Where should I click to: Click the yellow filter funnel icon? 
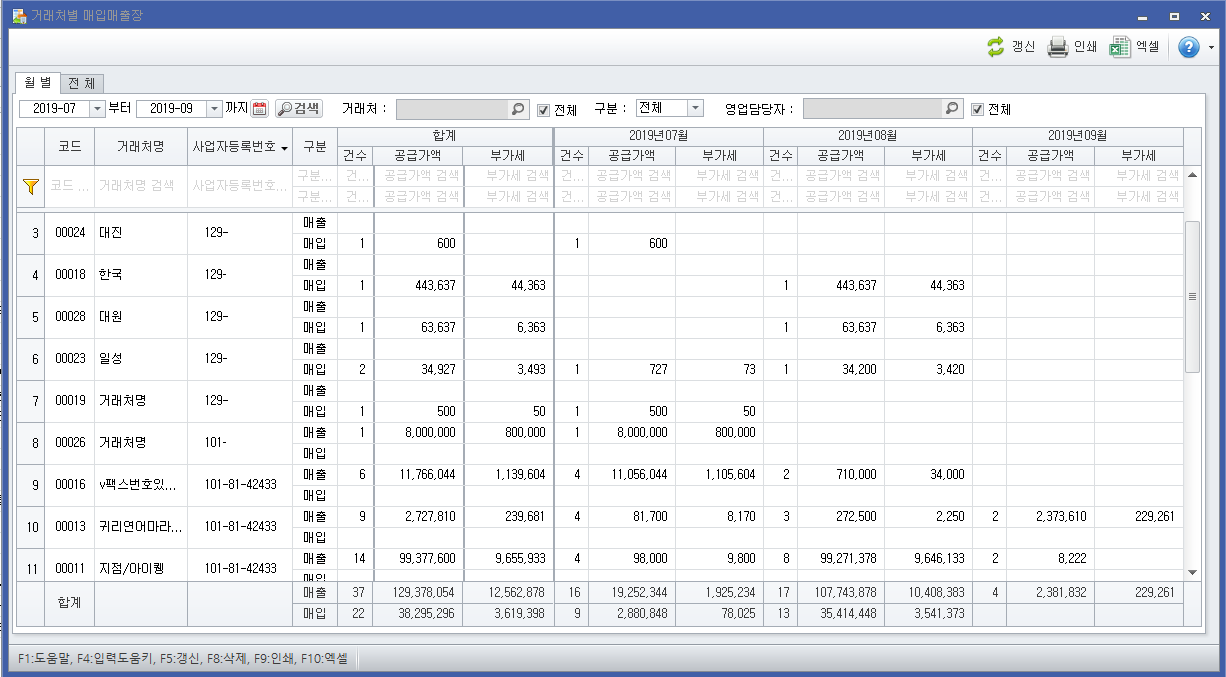[x=30, y=186]
